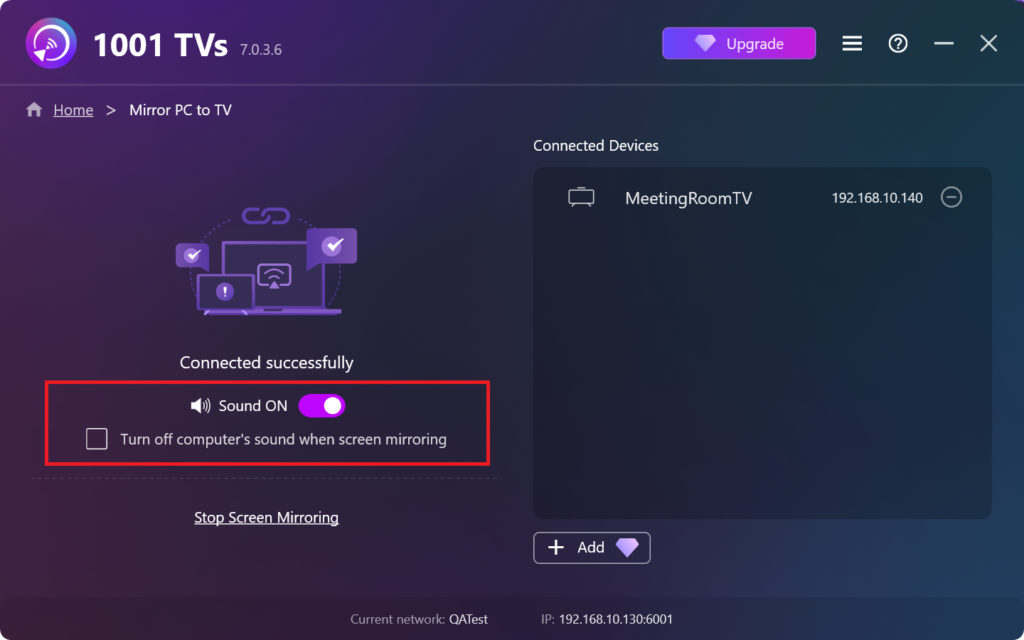The image size is (1024, 640).
Task: Click the premium diamond on Add button
Action: point(627,547)
